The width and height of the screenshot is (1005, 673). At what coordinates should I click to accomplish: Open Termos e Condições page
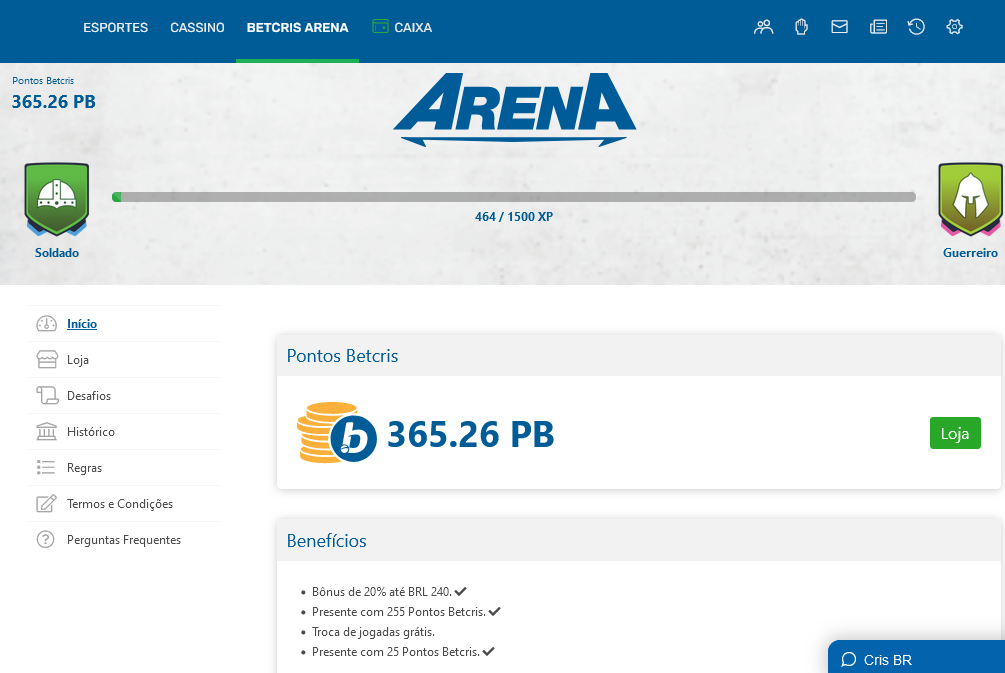[x=120, y=504]
